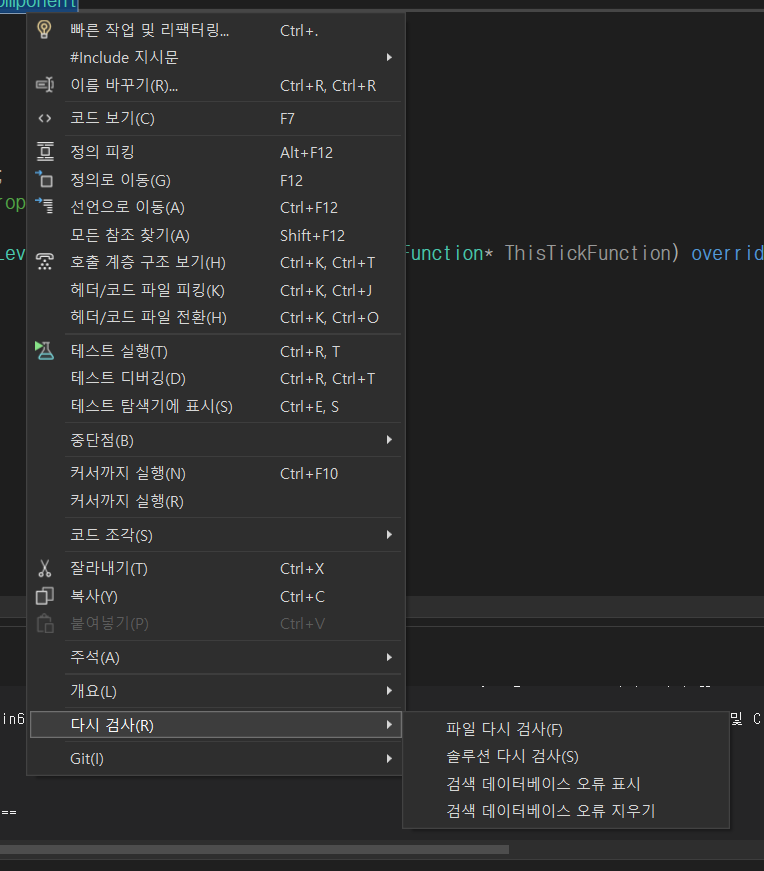Click the flask icon beside 테스트 실행
764x871 pixels.
pos(44,351)
